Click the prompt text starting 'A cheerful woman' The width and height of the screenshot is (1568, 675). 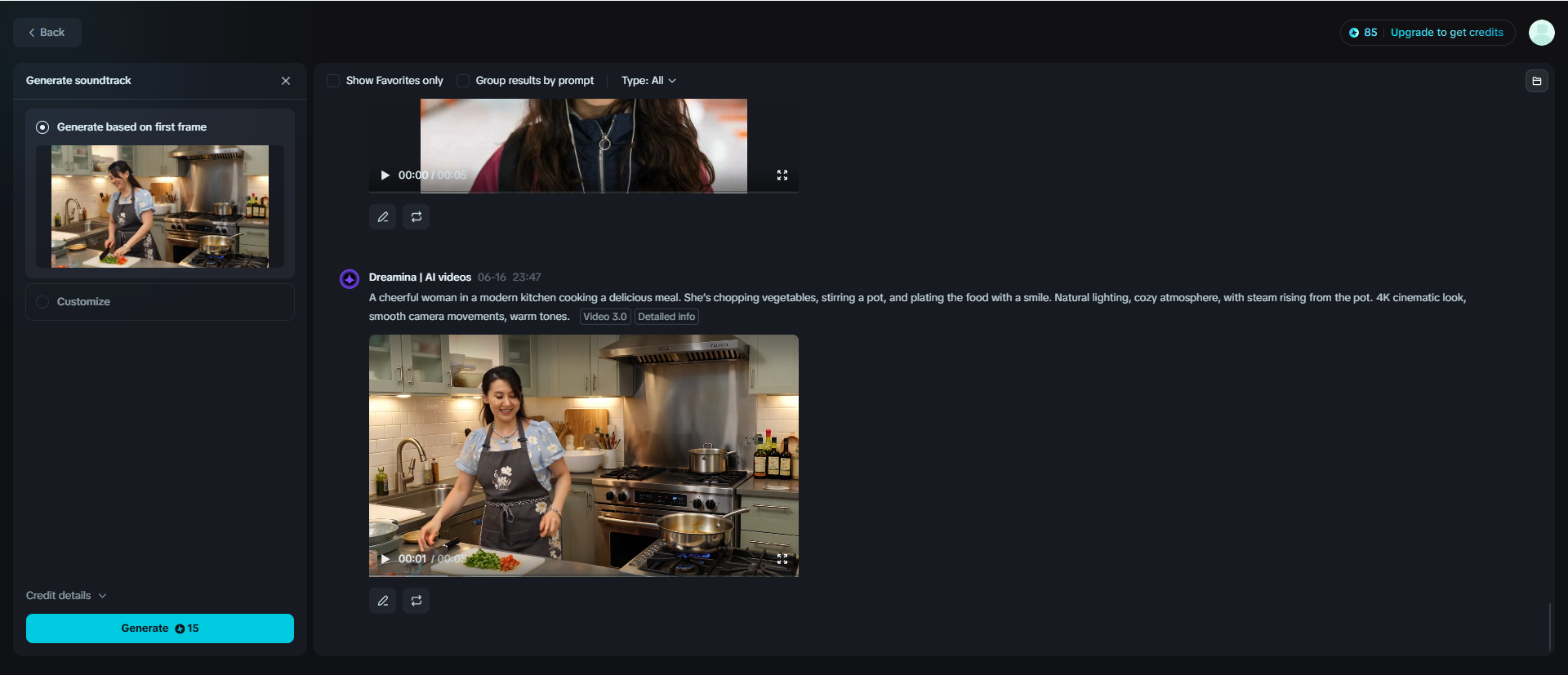pos(917,307)
